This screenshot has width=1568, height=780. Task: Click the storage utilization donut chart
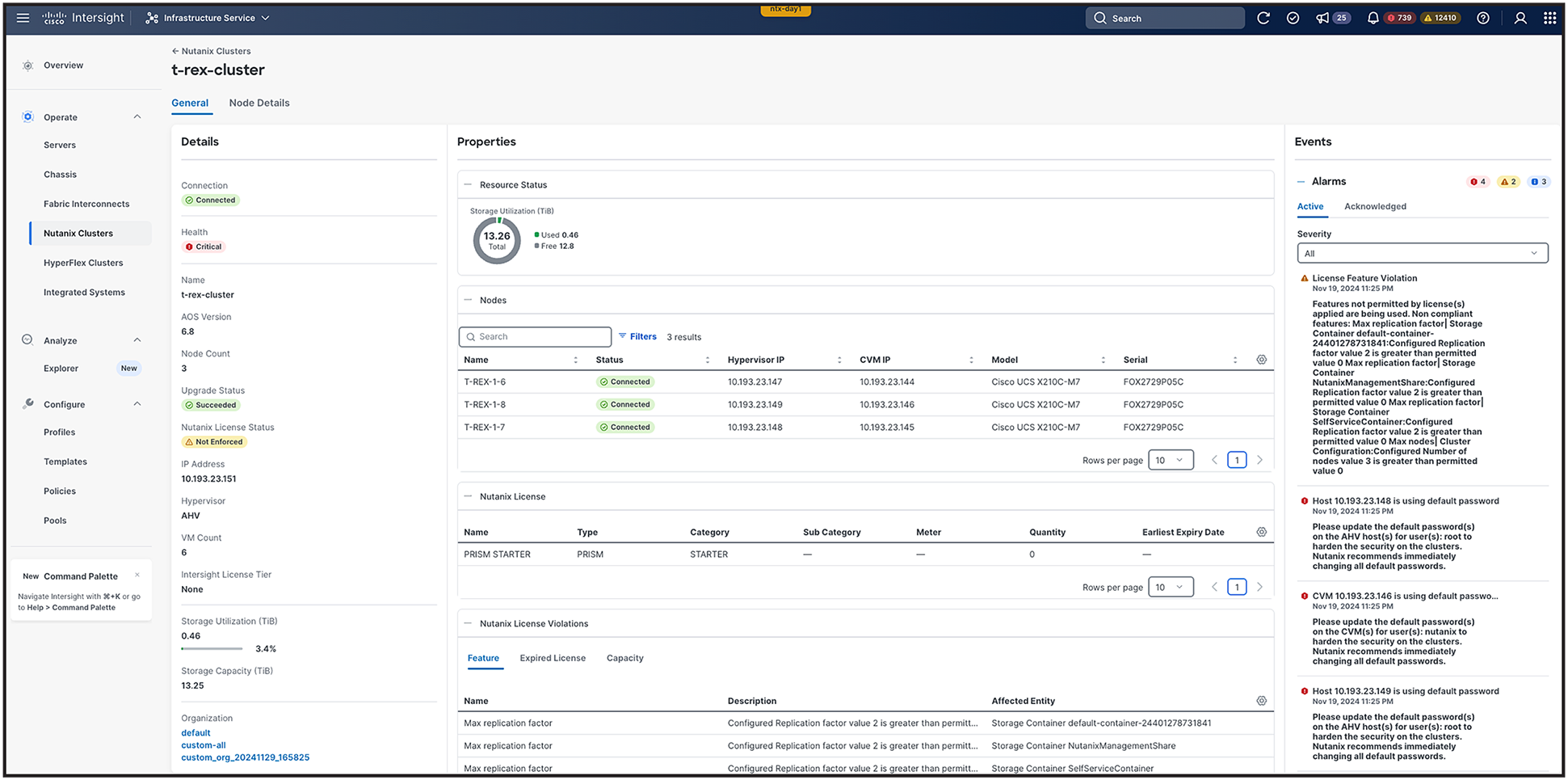497,241
